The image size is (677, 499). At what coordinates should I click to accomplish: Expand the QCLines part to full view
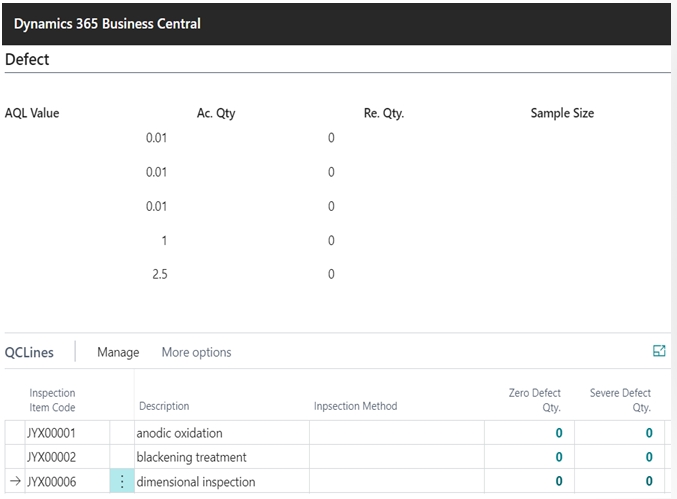click(659, 351)
